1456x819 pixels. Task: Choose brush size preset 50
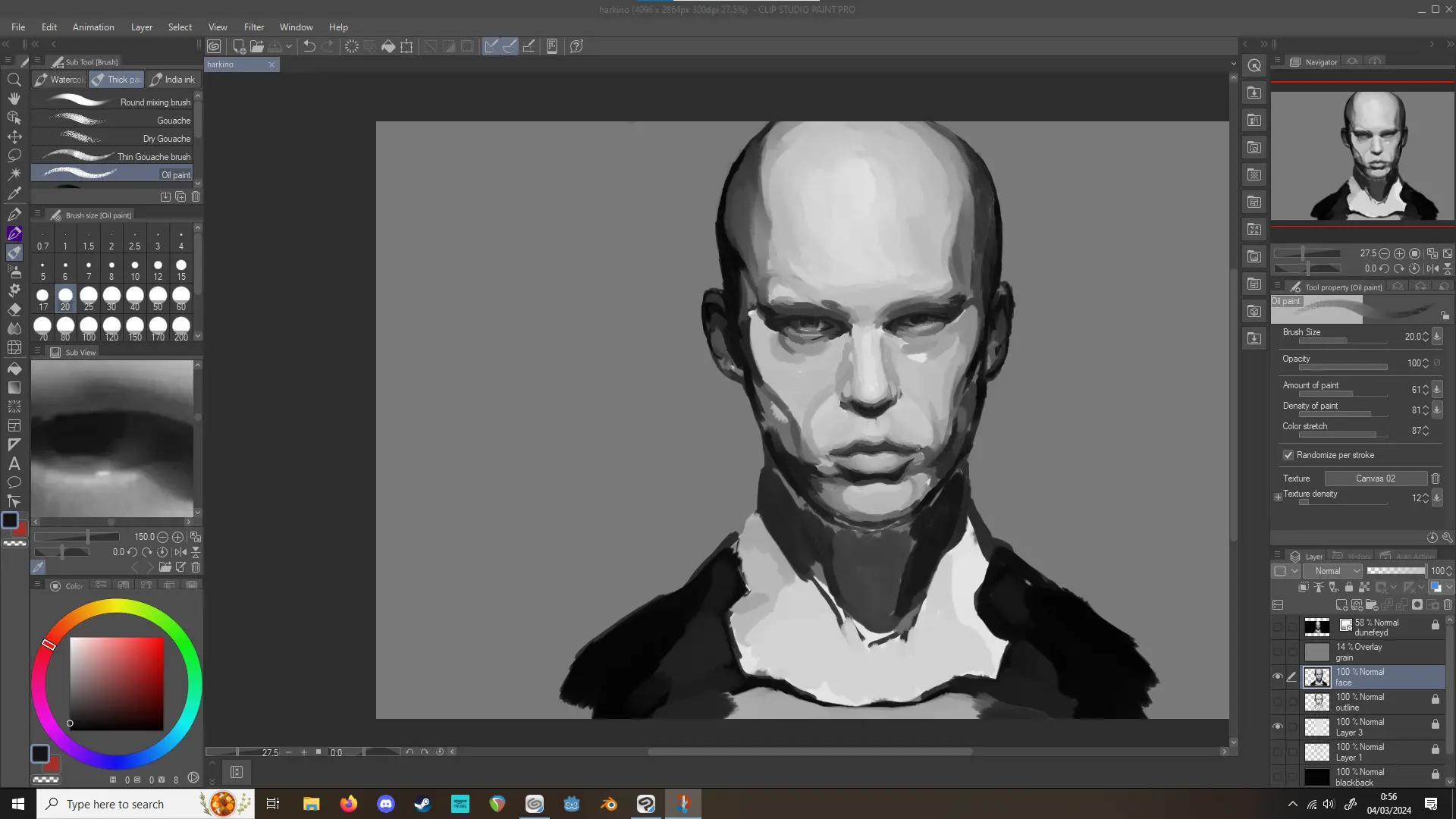[x=158, y=299]
